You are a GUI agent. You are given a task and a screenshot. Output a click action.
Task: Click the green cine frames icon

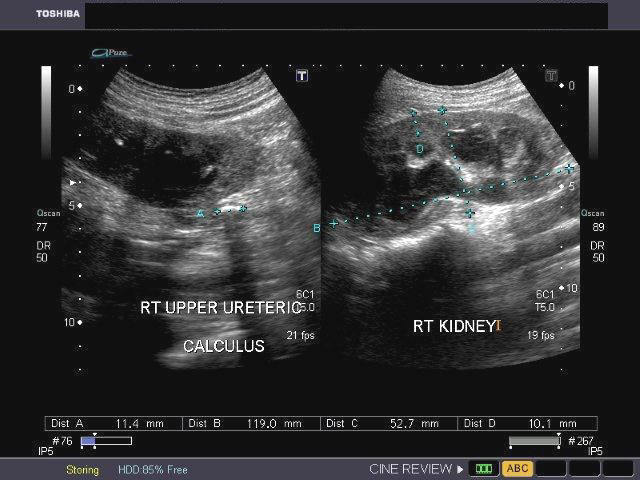tap(485, 468)
